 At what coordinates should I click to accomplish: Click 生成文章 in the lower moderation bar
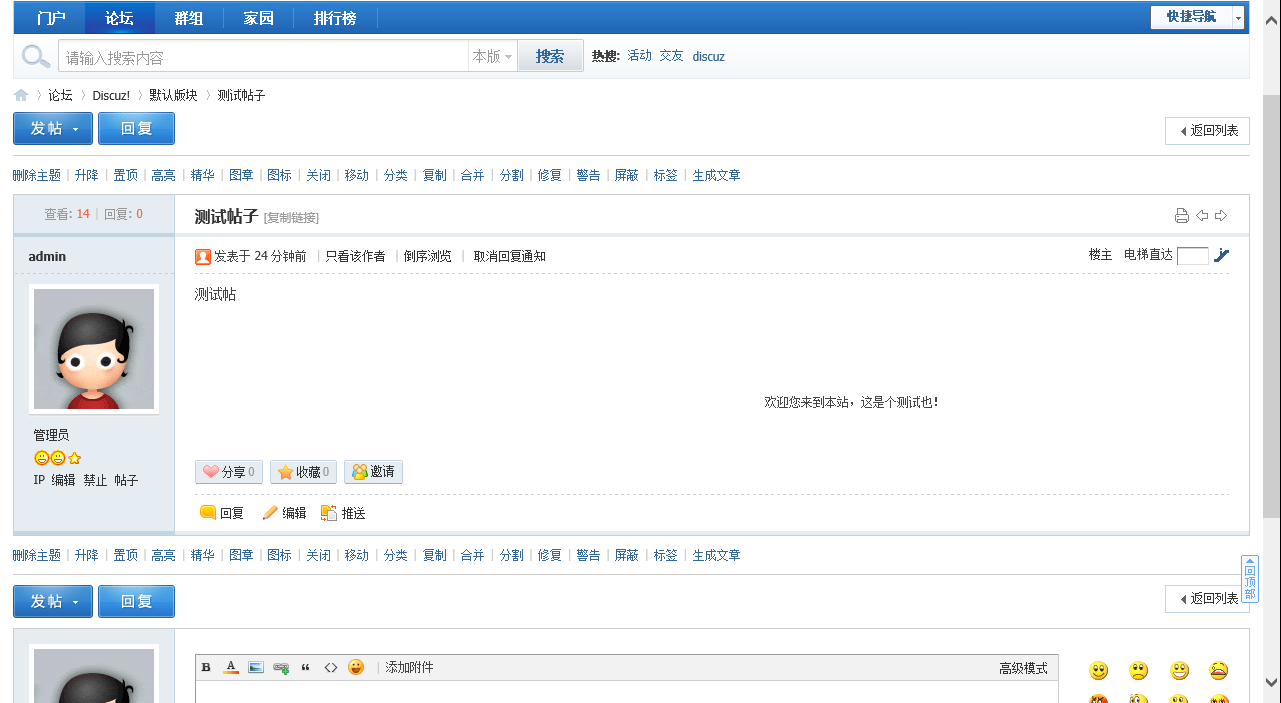pyautogui.click(x=717, y=555)
